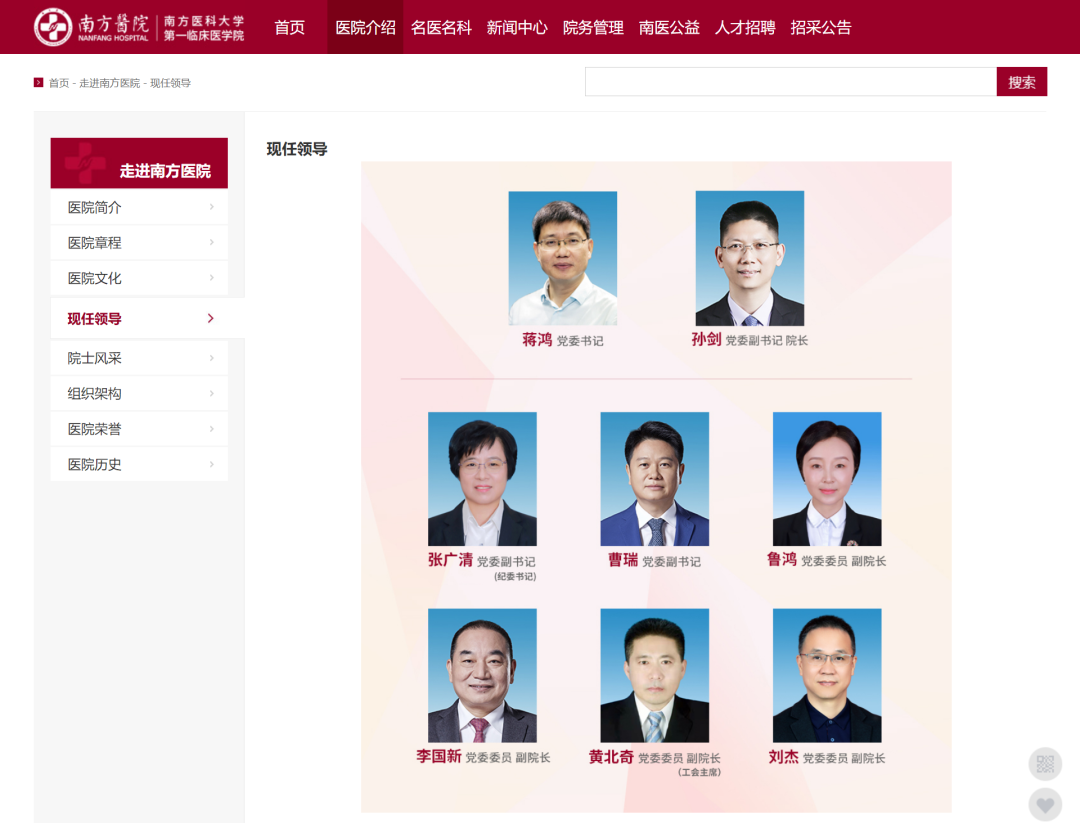Select 人才招聘 in the top menu
1080x823 pixels.
point(745,28)
